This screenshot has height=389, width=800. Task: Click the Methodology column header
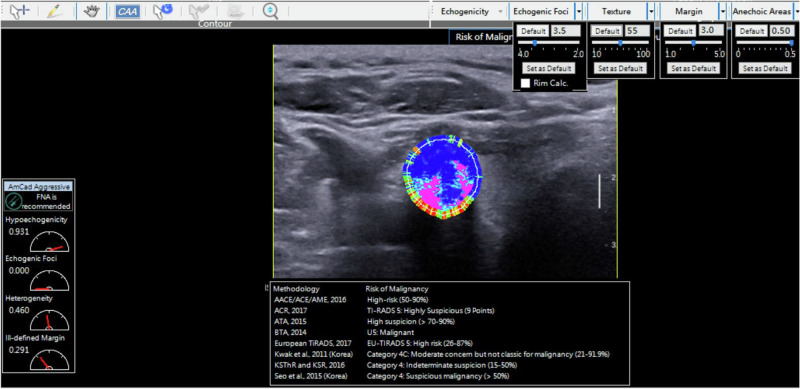(296, 288)
